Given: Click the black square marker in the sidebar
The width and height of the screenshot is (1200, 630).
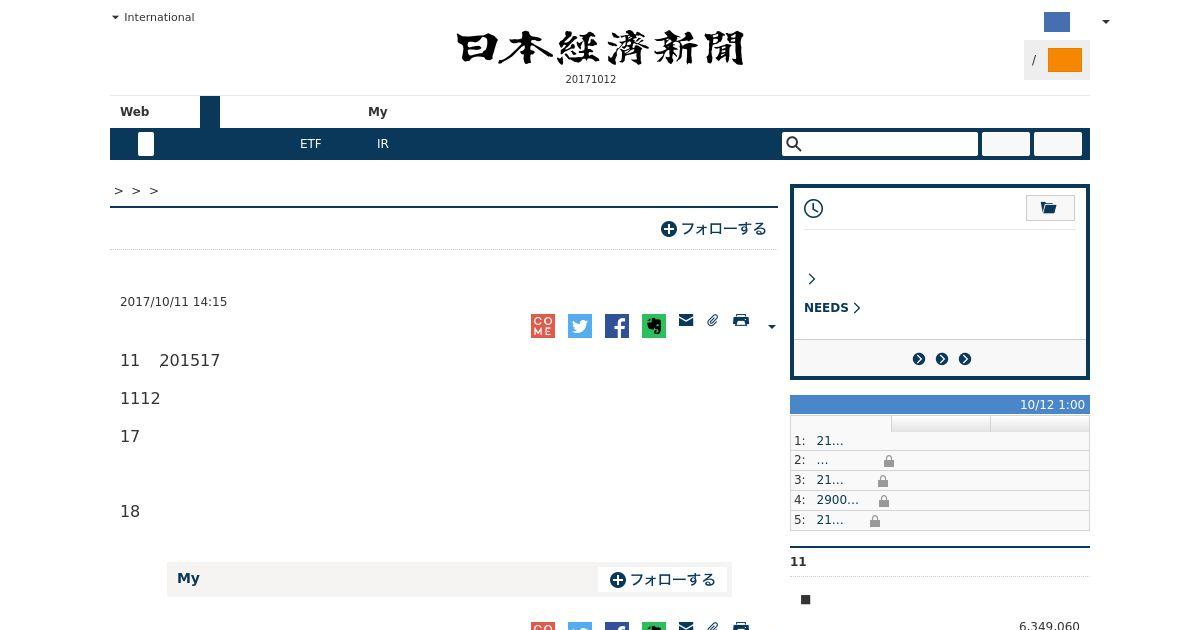Looking at the screenshot, I should 806,600.
